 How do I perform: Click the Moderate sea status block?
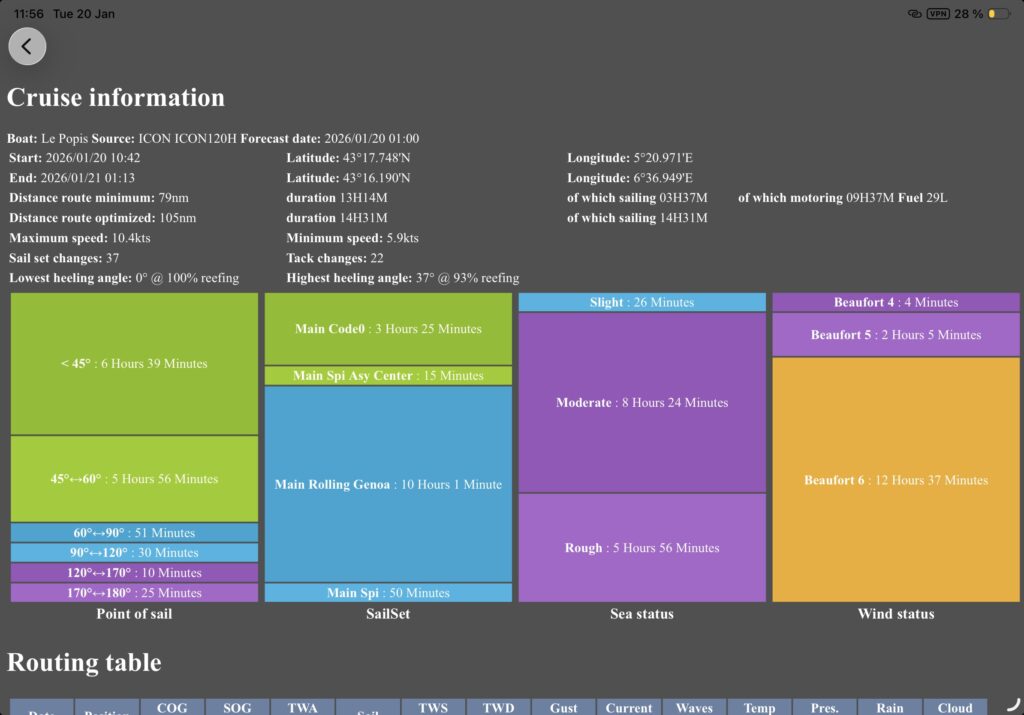click(x=642, y=403)
